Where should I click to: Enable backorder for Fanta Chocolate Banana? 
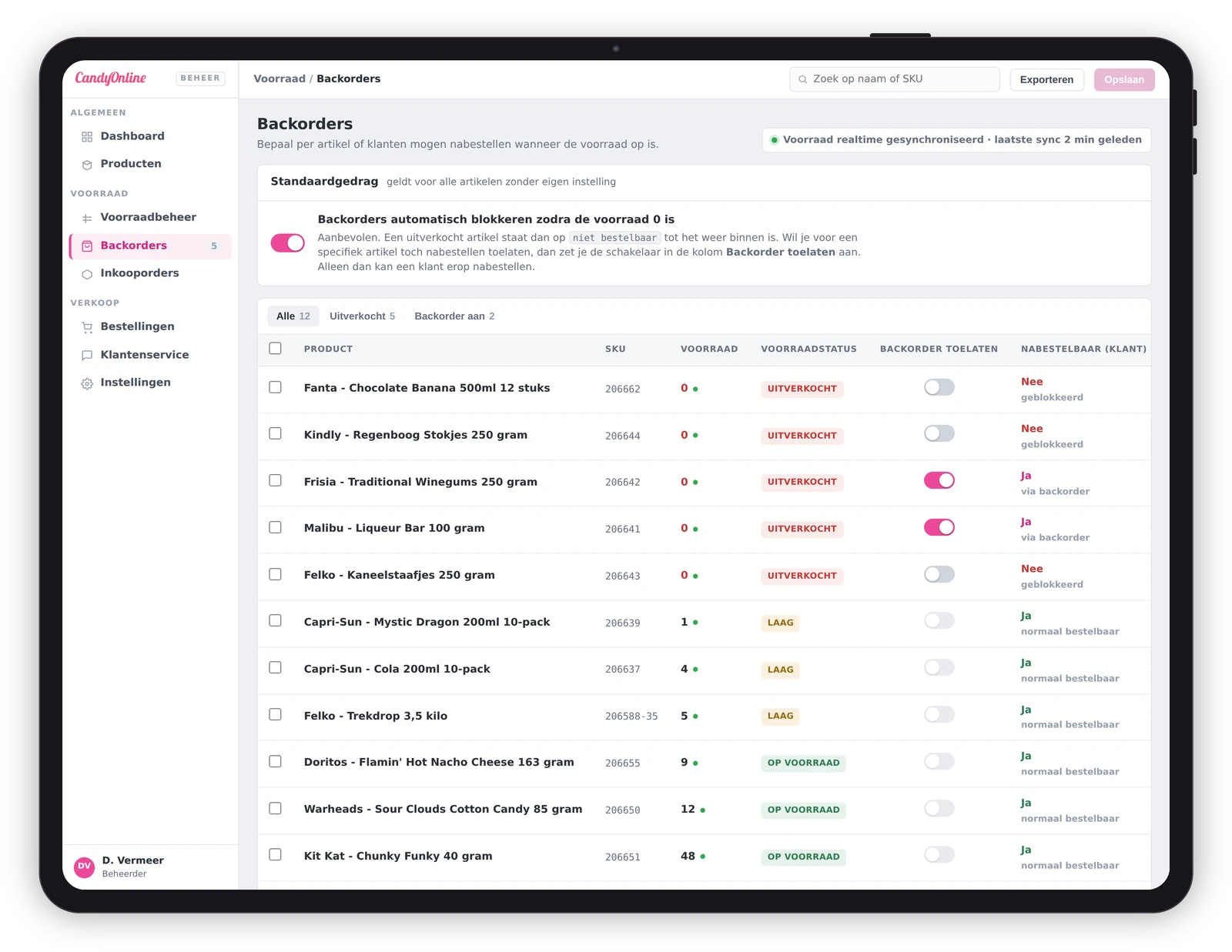(x=939, y=387)
